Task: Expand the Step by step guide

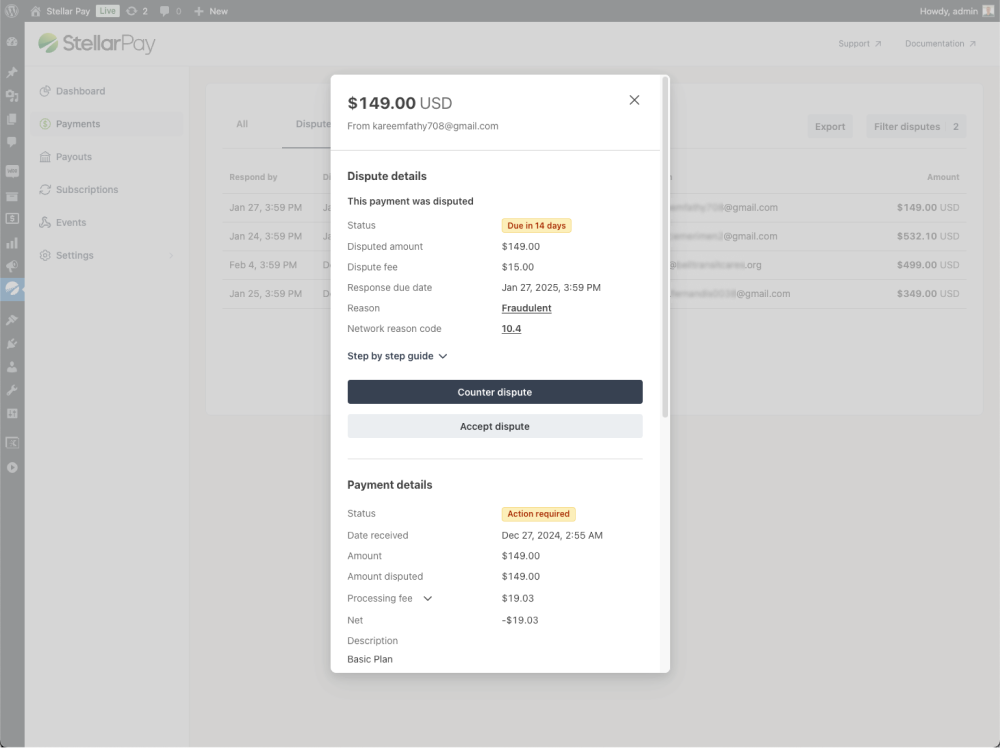Action: pyautogui.click(x=397, y=356)
